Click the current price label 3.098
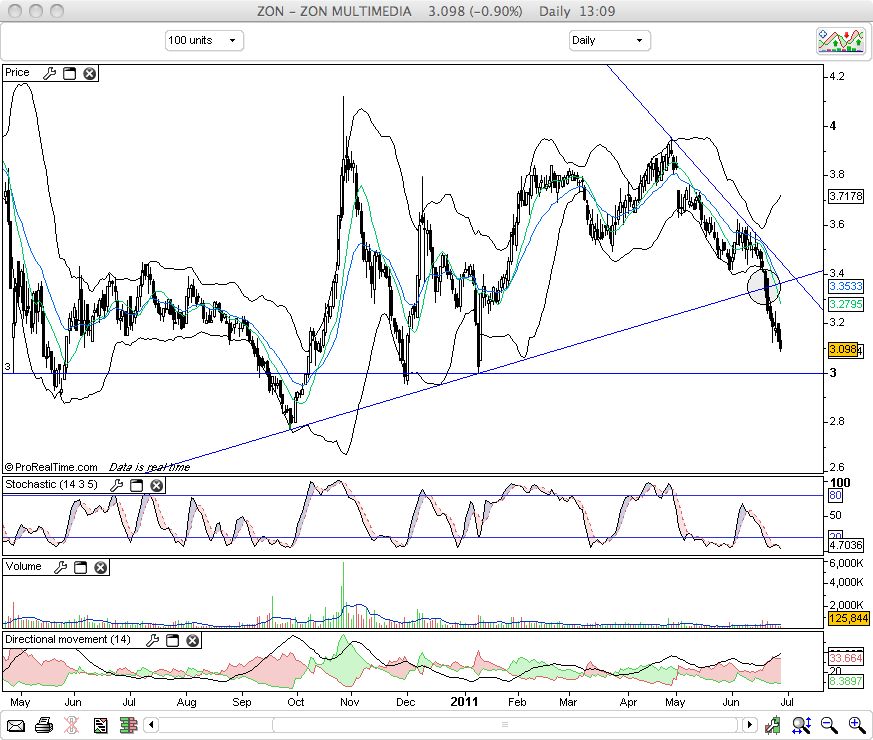The height and width of the screenshot is (740, 873). (843, 350)
